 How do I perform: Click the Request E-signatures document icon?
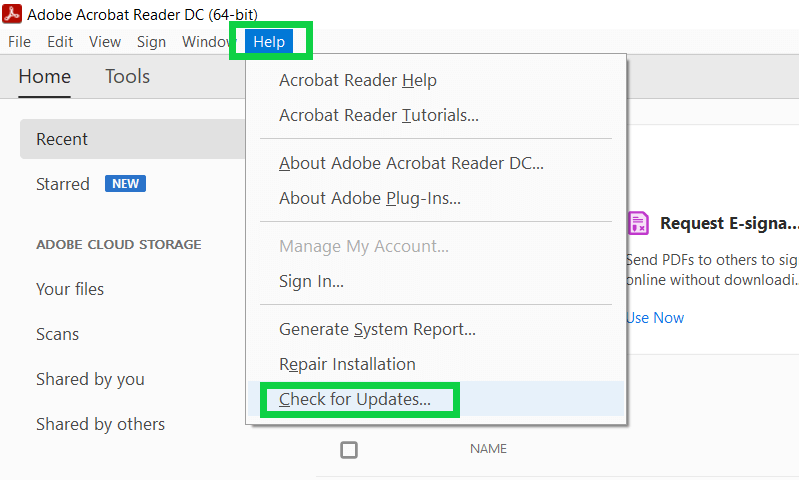[x=638, y=223]
